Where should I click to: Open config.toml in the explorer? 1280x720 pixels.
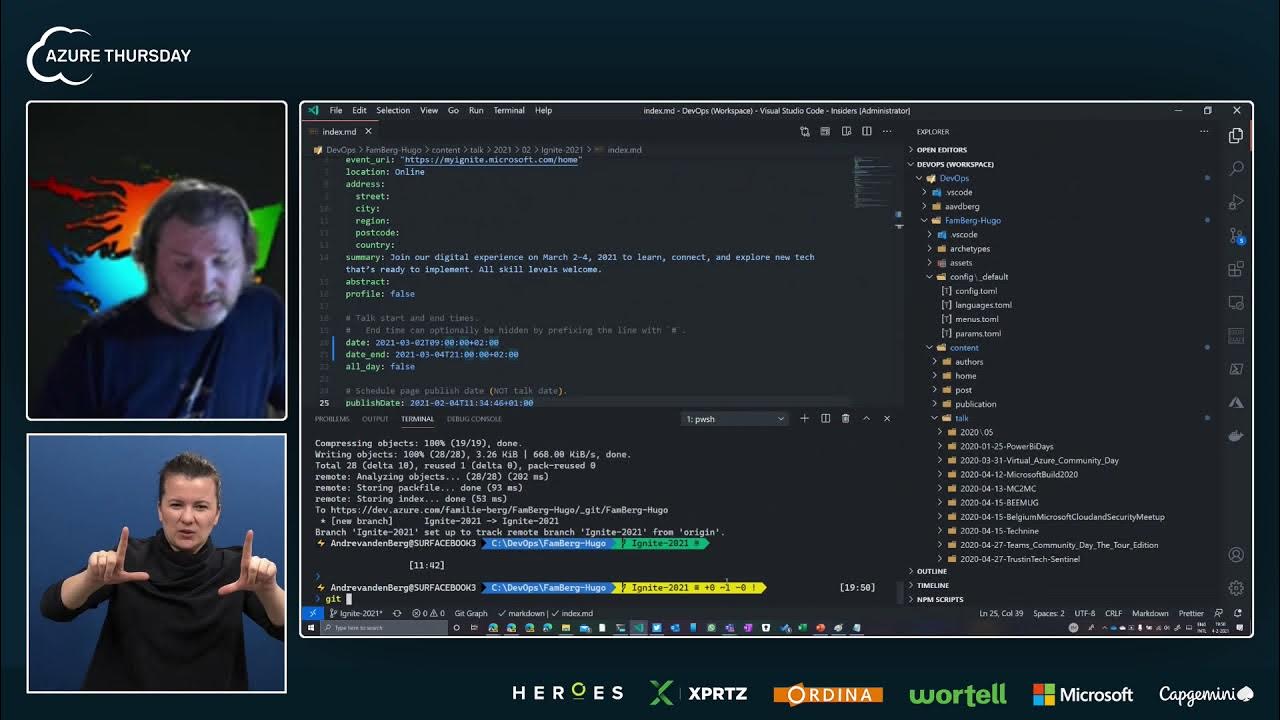(x=975, y=291)
